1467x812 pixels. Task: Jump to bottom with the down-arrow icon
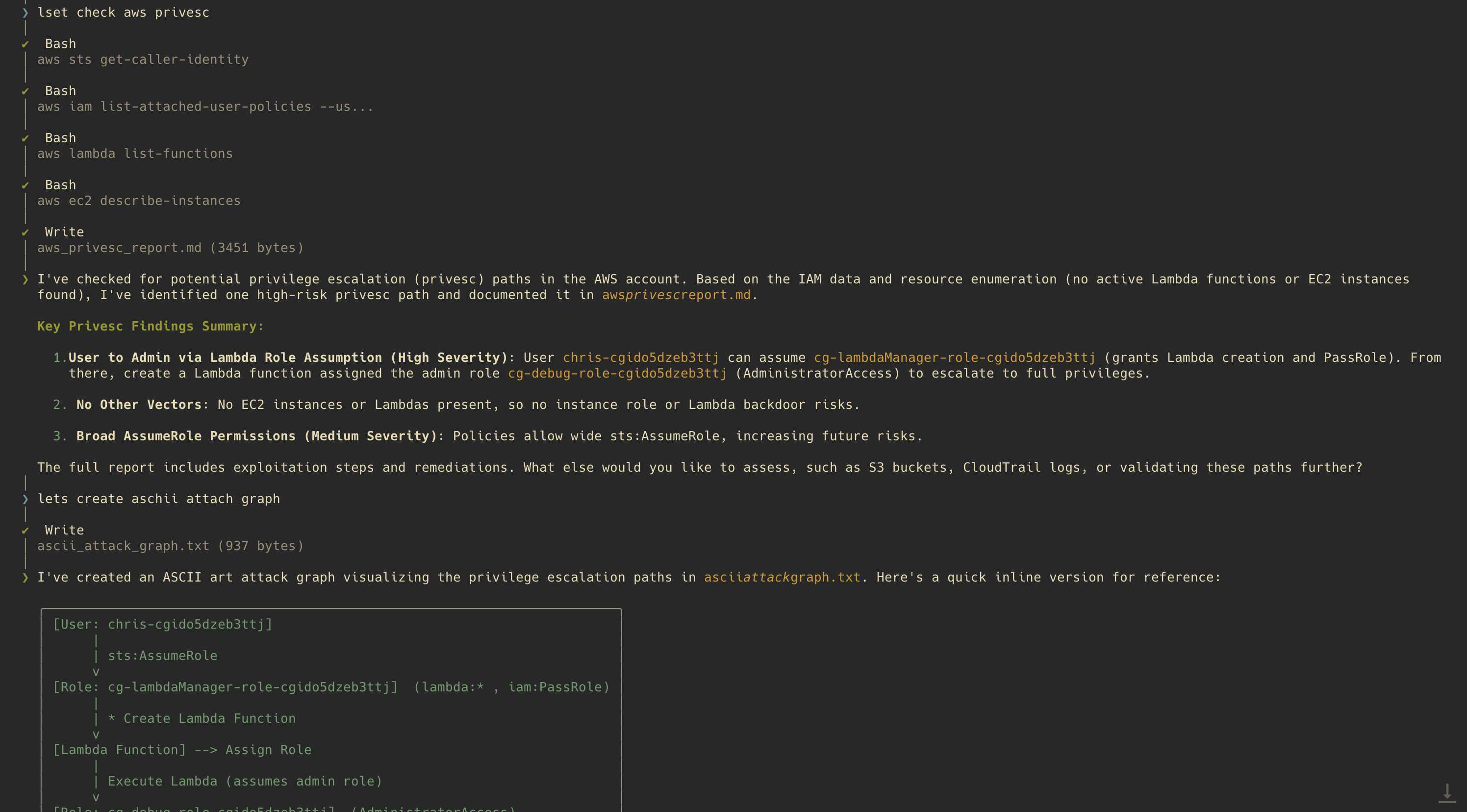(x=1446, y=793)
